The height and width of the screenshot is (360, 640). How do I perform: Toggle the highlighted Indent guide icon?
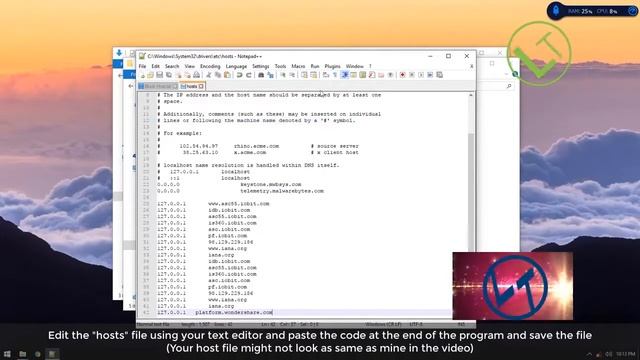coord(344,75)
